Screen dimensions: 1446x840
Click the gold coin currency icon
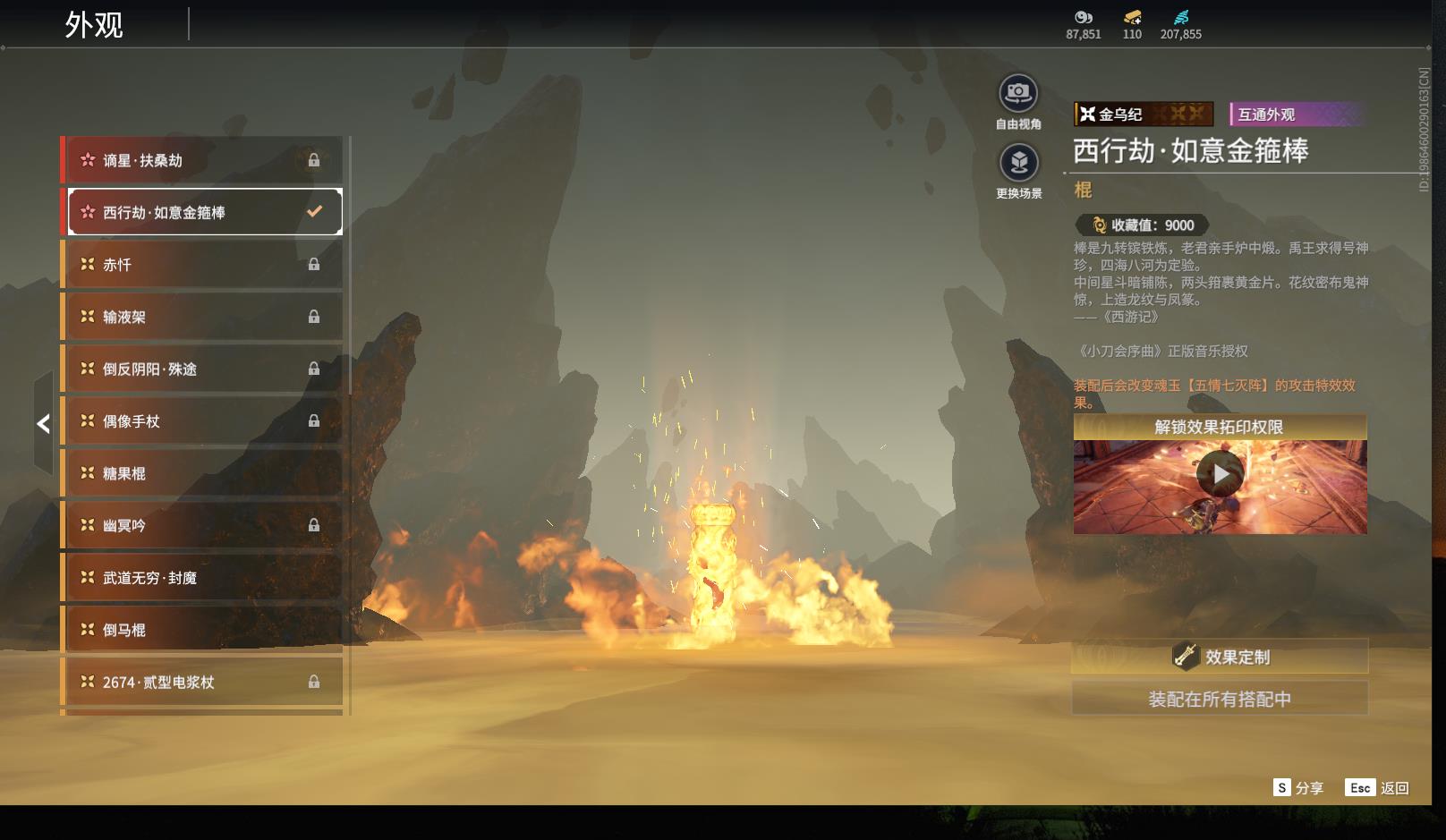tap(1083, 17)
